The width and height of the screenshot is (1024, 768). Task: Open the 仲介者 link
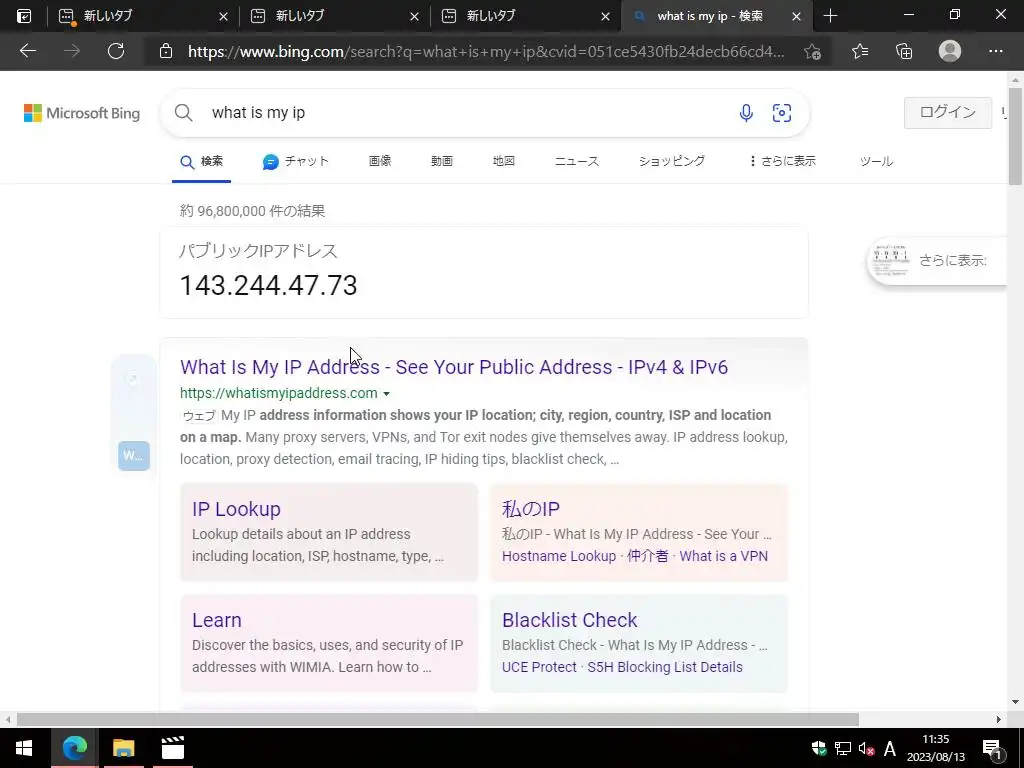tap(648, 556)
